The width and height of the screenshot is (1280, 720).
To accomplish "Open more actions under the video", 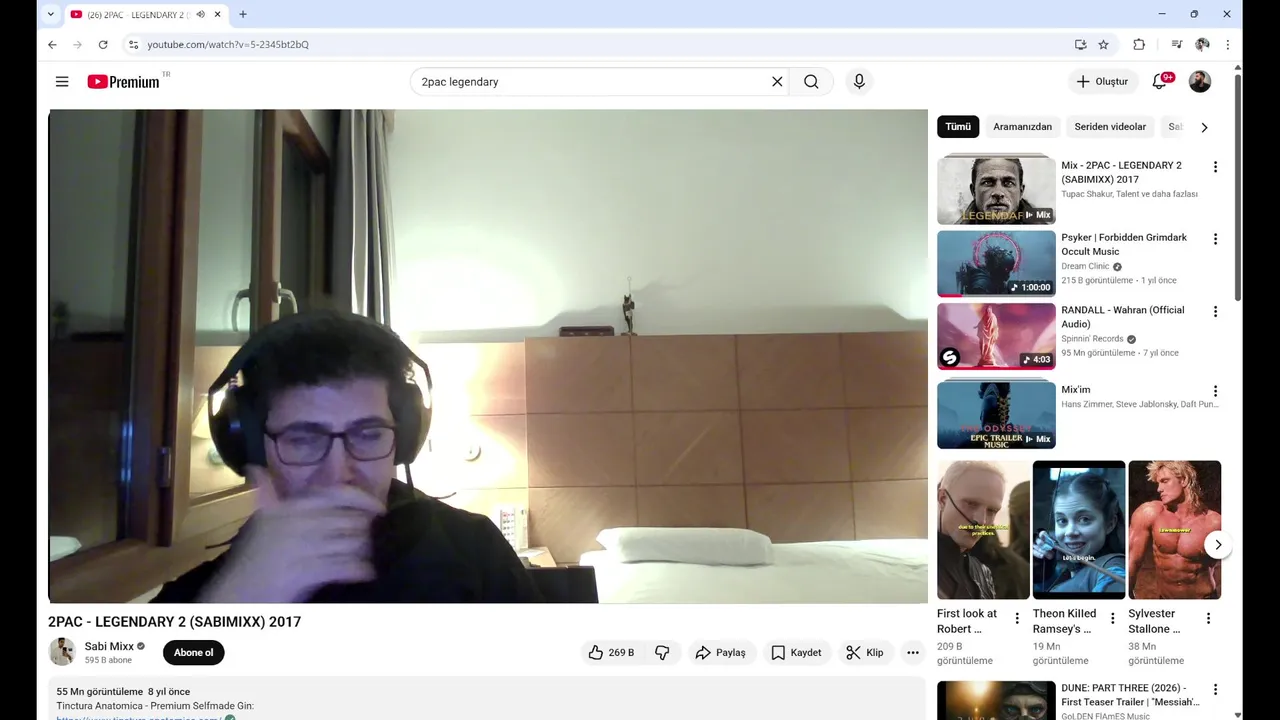I will [913, 653].
